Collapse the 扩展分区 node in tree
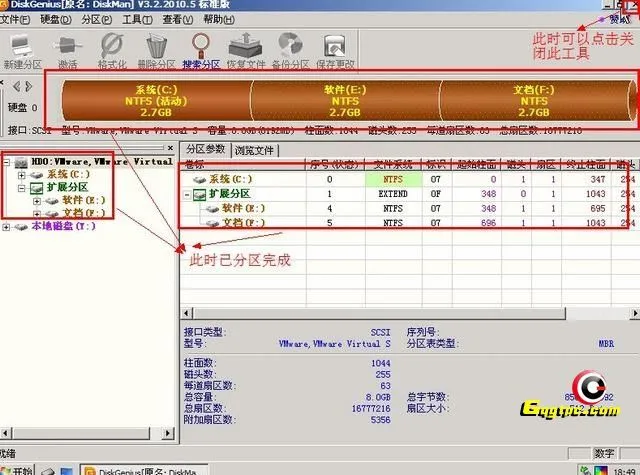The width and height of the screenshot is (640, 475). pos(22,188)
